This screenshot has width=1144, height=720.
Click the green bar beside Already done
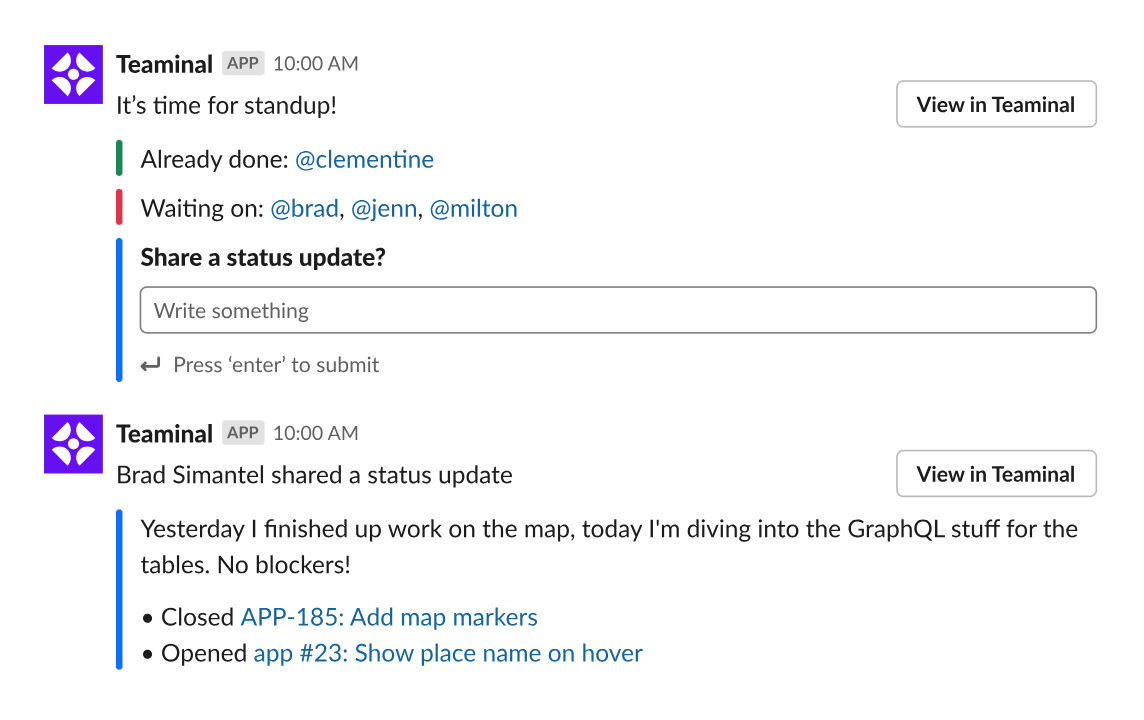[119, 158]
